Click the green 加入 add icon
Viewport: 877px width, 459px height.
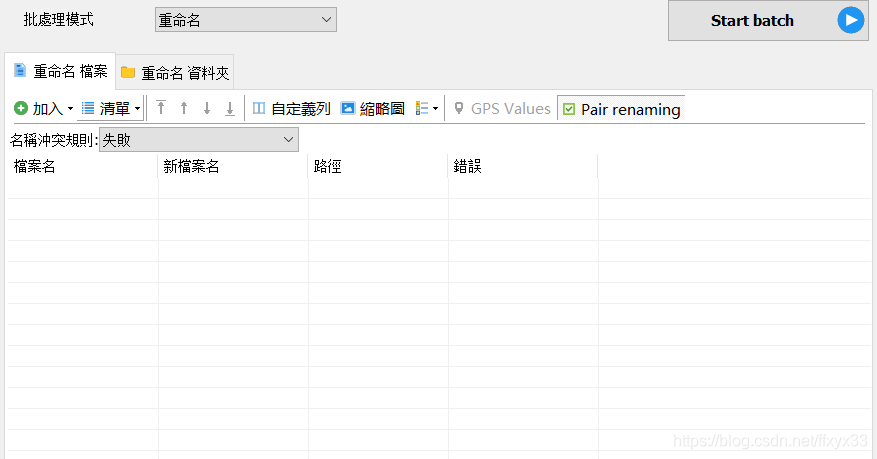pos(21,108)
